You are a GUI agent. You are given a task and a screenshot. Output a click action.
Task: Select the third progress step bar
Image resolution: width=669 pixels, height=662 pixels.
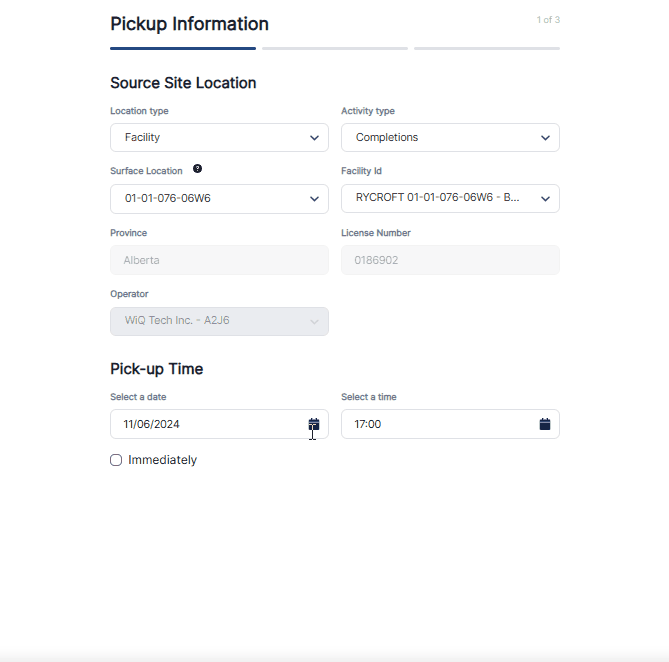point(487,48)
